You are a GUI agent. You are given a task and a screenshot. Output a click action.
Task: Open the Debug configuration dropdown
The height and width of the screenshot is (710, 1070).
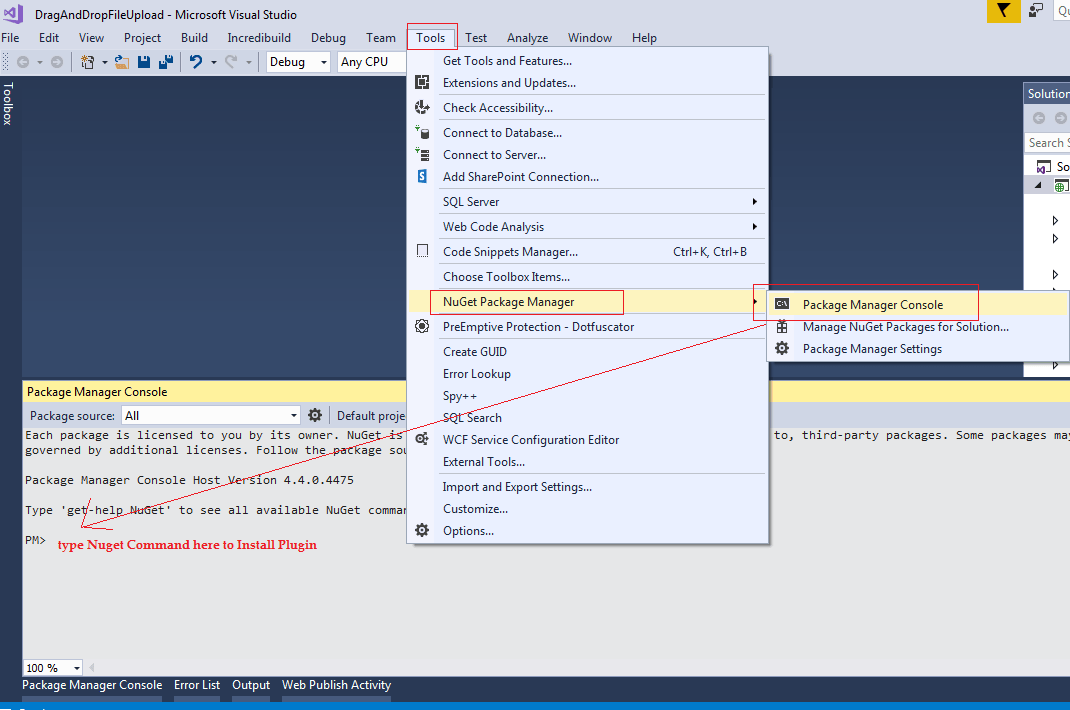(324, 61)
